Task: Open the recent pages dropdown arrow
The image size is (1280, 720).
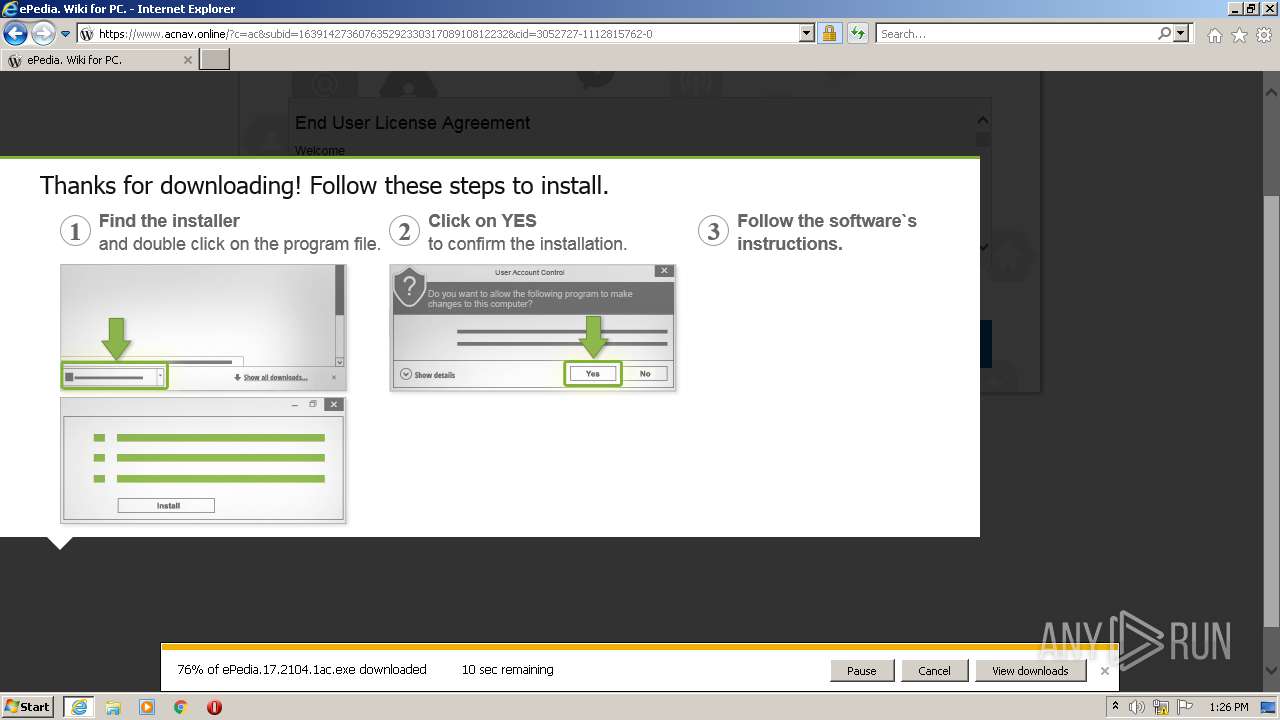Action: (65, 34)
